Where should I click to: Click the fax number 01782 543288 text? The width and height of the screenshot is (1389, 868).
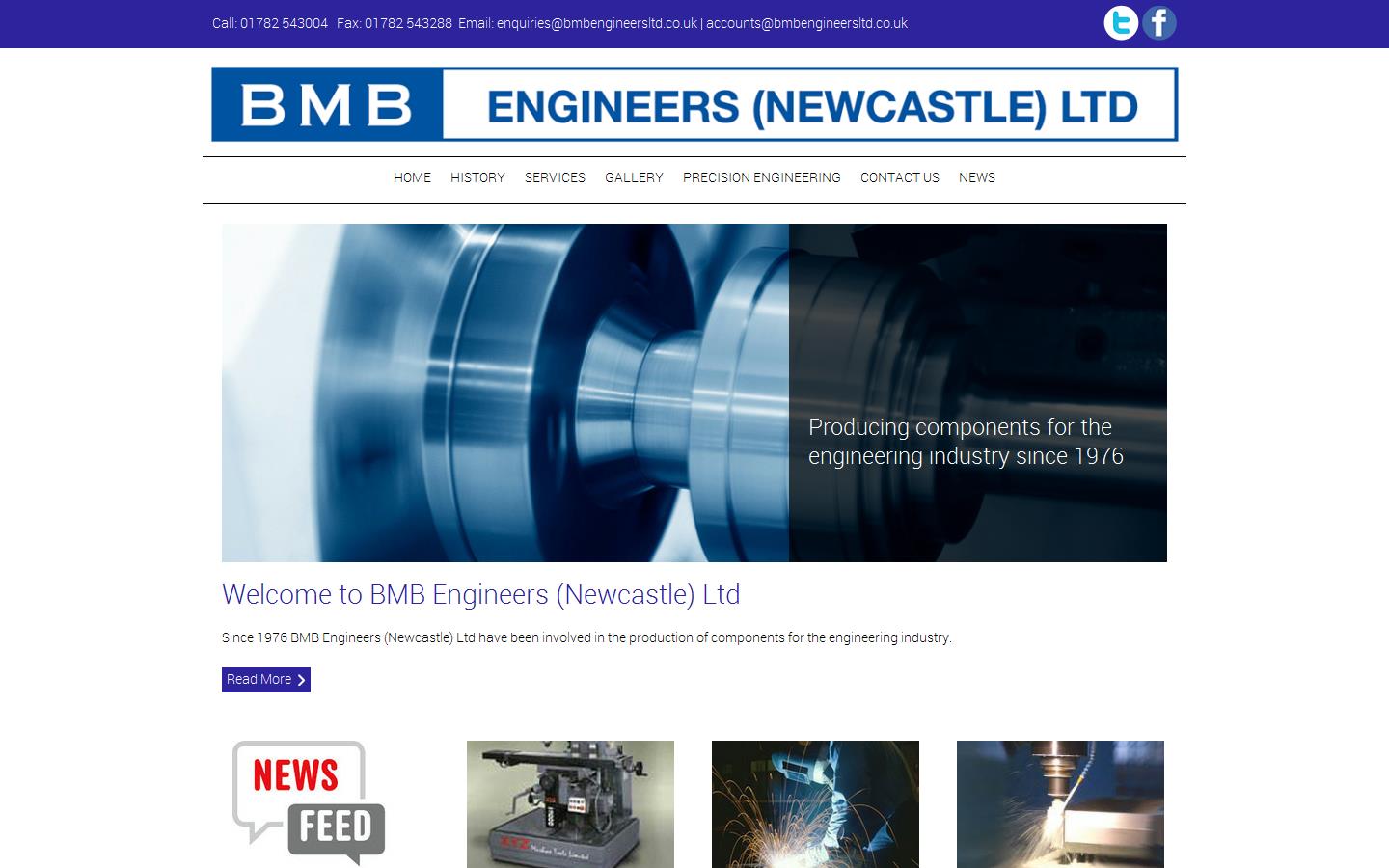(x=408, y=23)
